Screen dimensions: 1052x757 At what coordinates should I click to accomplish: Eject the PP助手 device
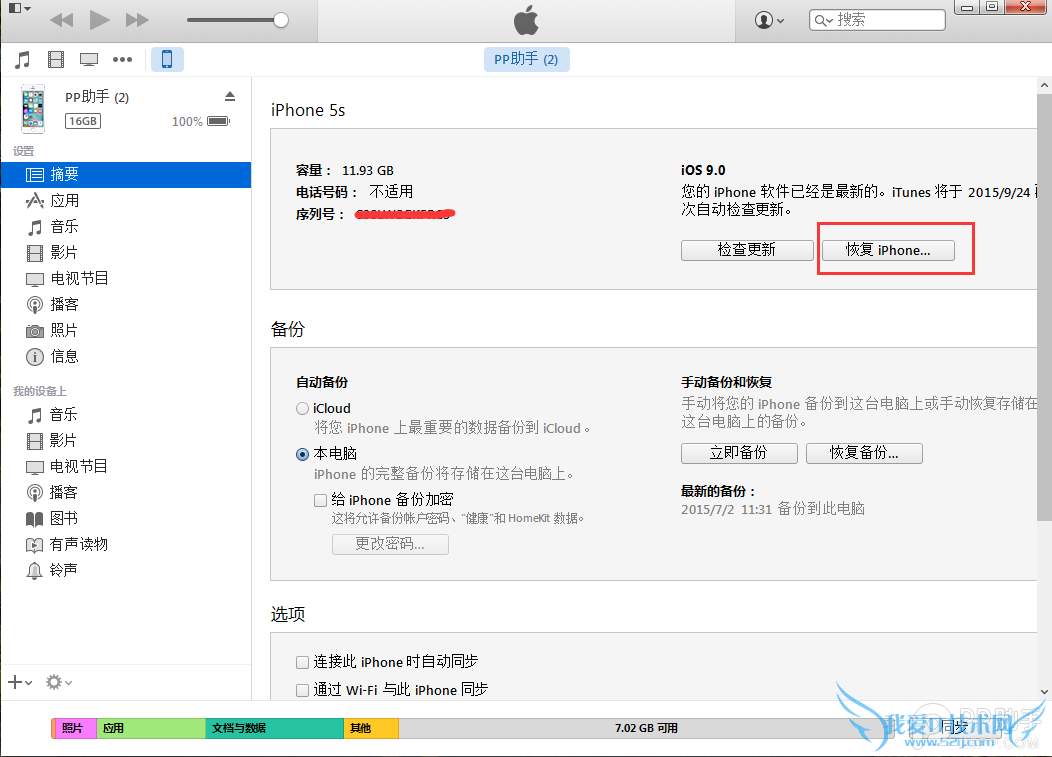pyautogui.click(x=230, y=97)
